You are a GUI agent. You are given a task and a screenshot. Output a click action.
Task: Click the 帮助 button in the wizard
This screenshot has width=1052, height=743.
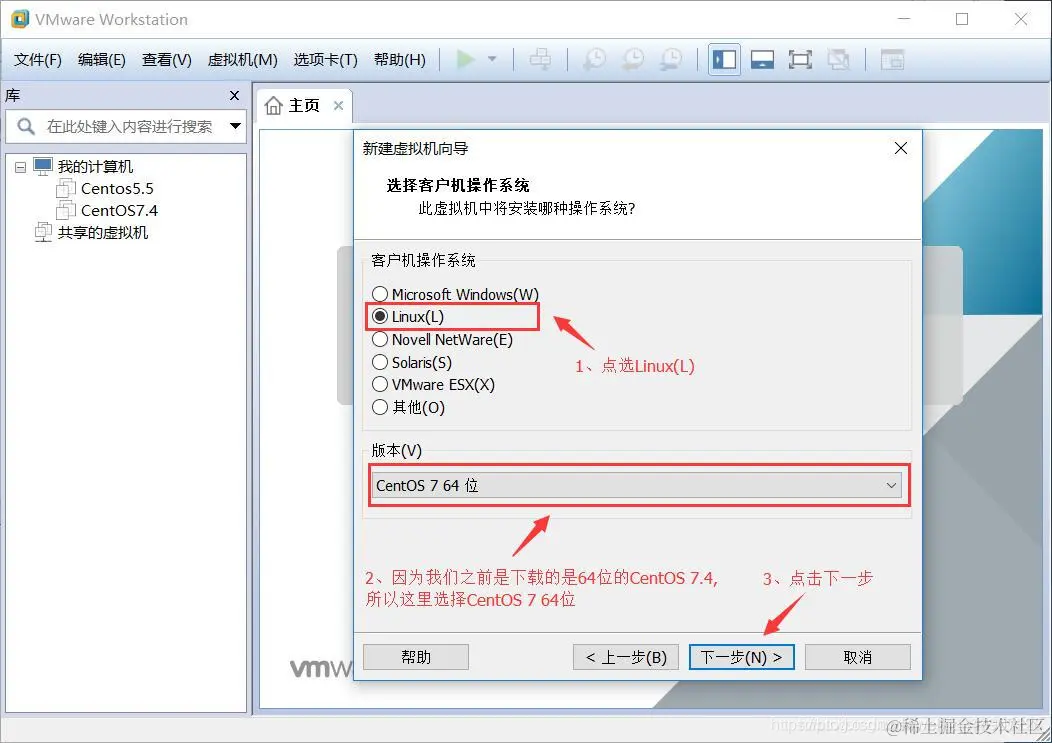pos(415,656)
